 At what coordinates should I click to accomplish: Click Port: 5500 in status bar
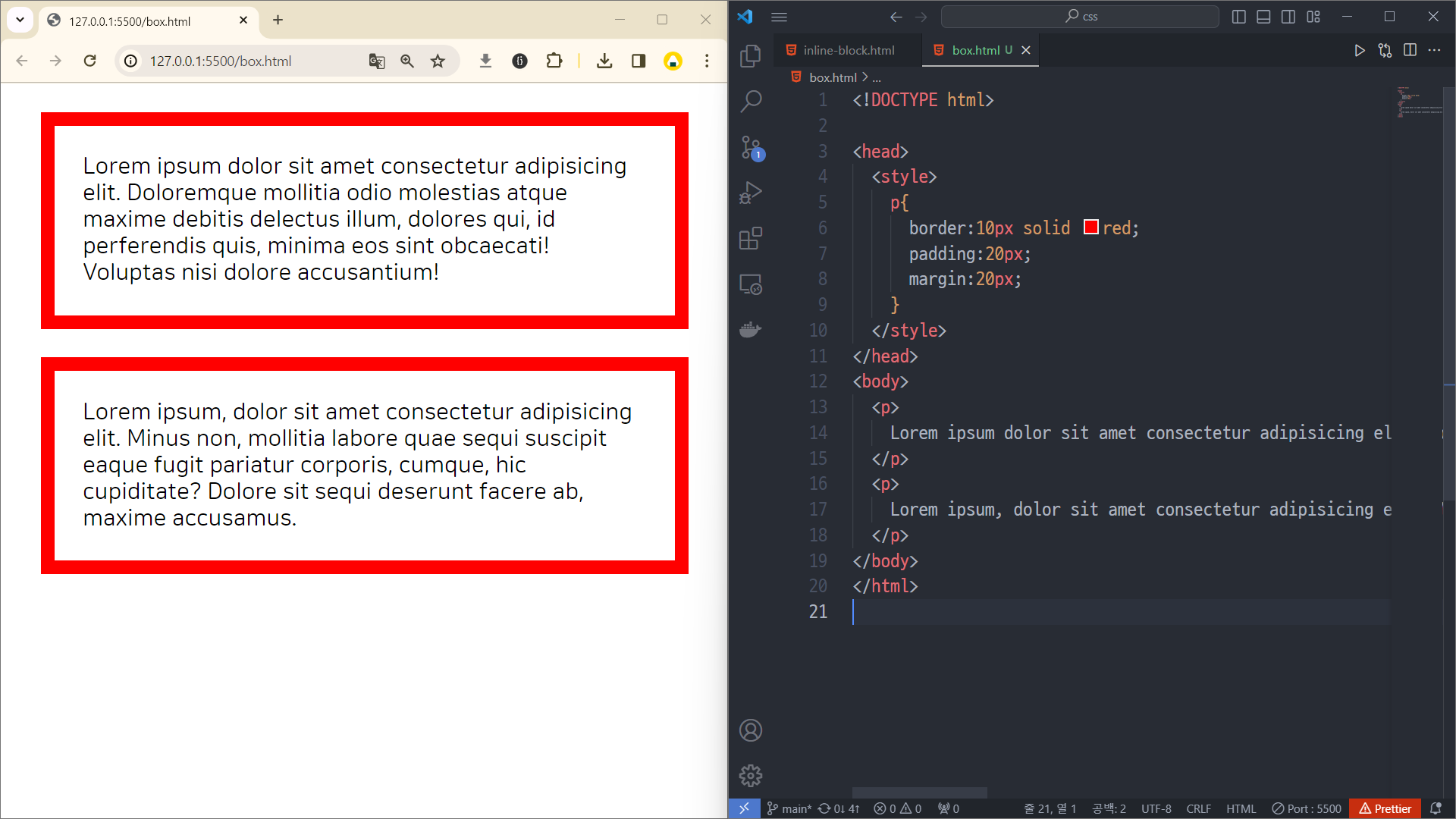click(1307, 808)
